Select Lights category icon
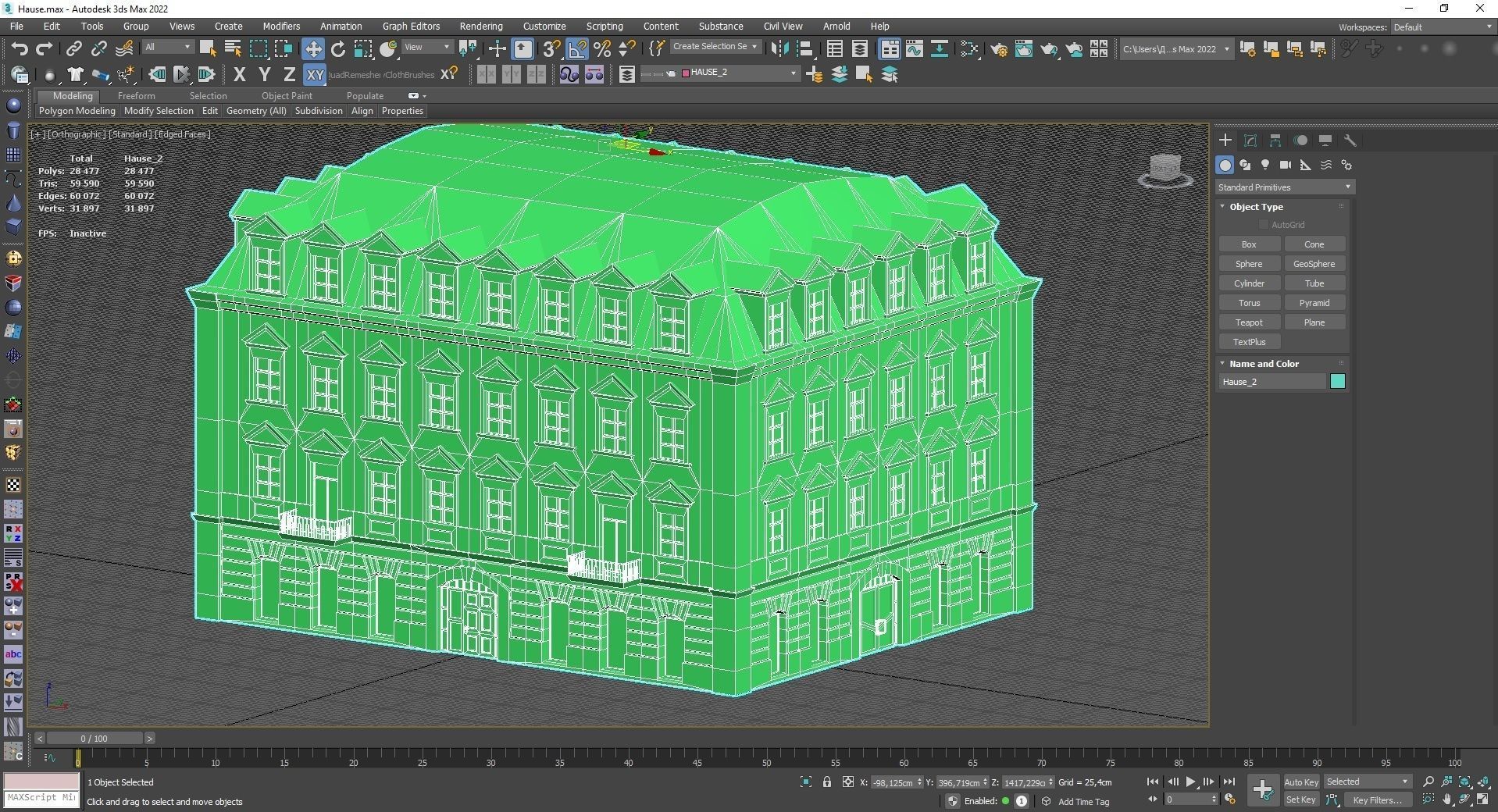This screenshot has height=812, width=1498. pos(1265,165)
